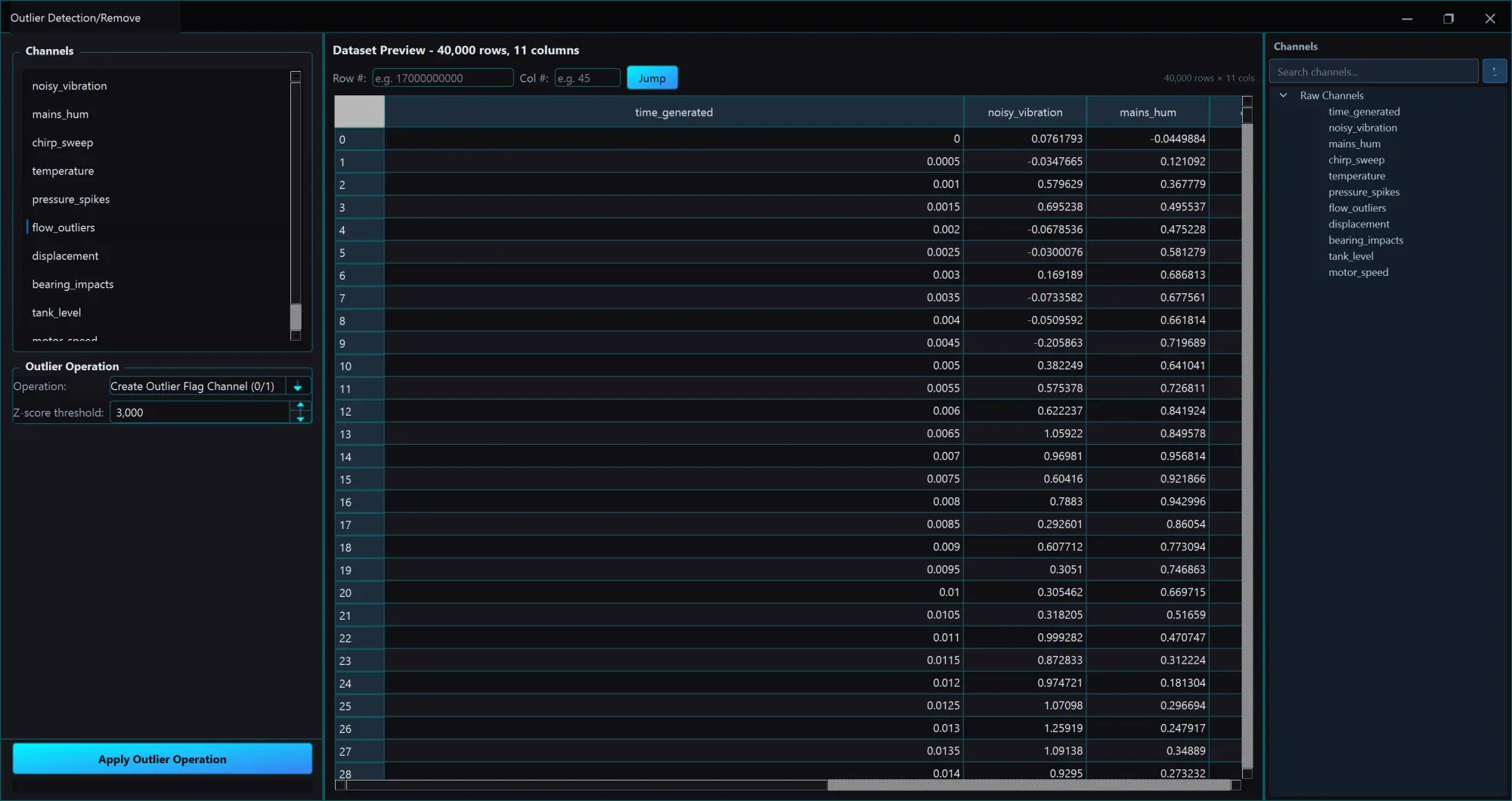Minimize the Outlier Detection/Remove window
The width and height of the screenshot is (1512, 801).
point(1406,18)
